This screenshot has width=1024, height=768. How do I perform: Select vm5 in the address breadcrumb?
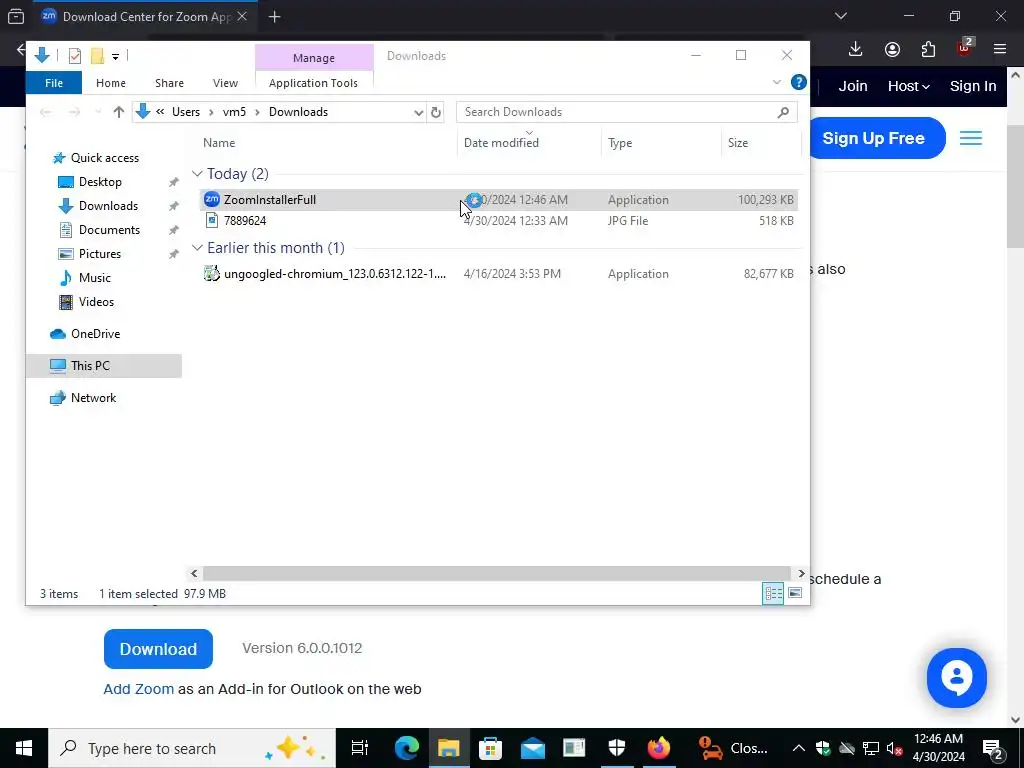point(234,112)
